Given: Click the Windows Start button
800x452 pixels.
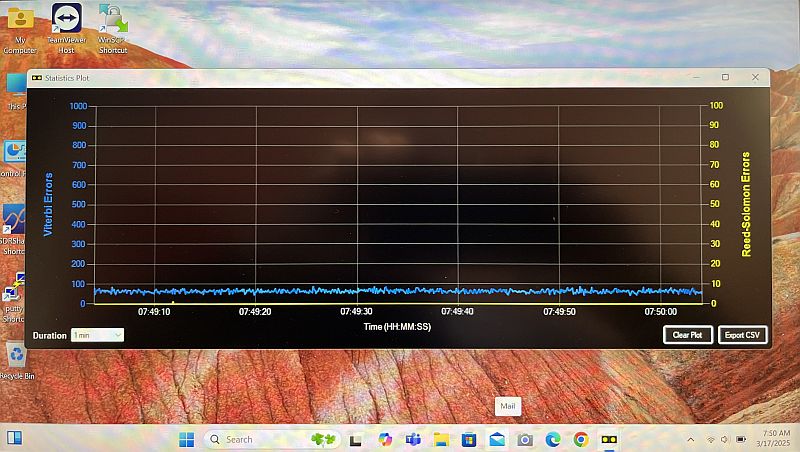Looking at the screenshot, I should [187, 439].
